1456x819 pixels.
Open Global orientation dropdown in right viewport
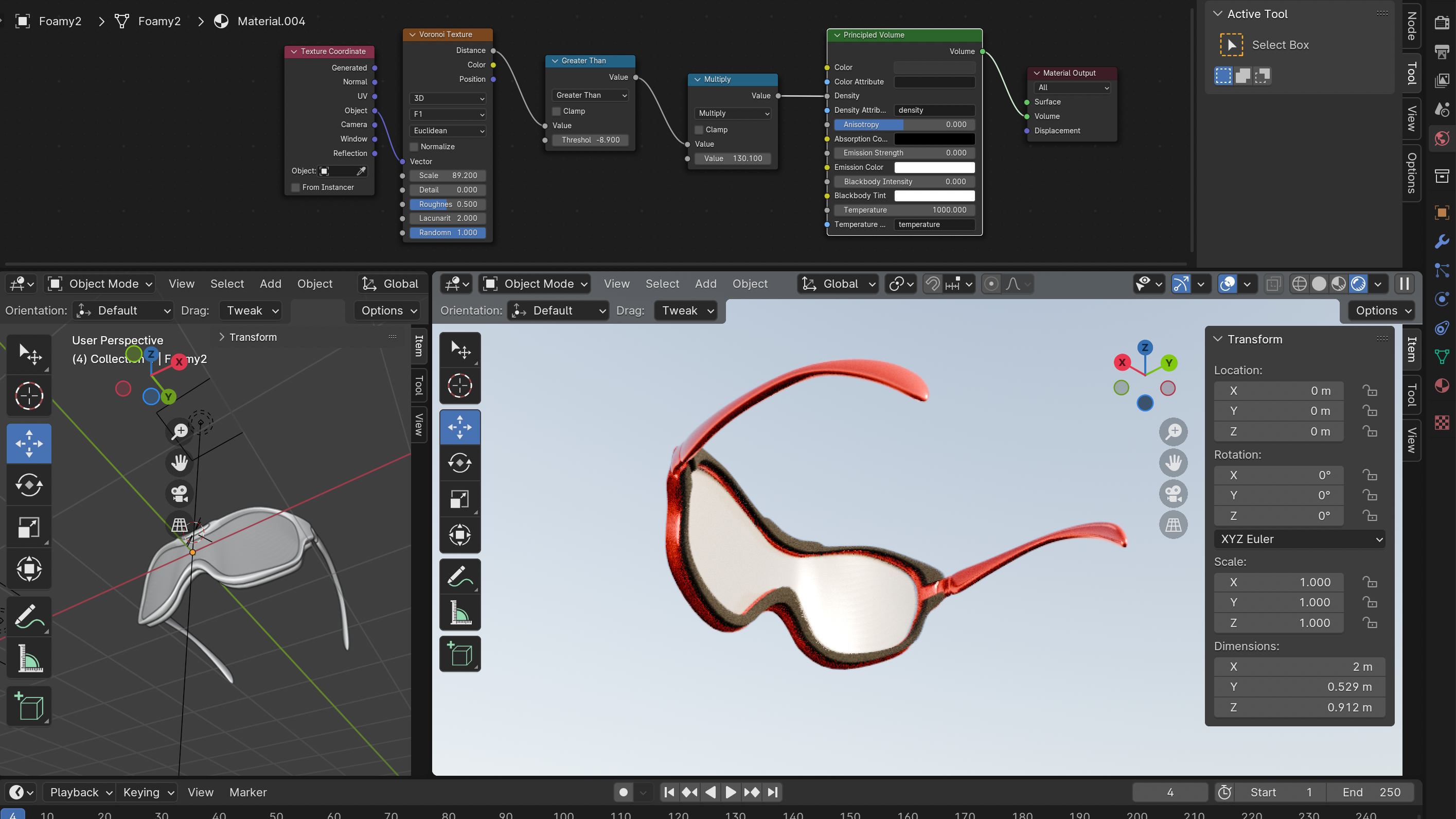coord(838,284)
